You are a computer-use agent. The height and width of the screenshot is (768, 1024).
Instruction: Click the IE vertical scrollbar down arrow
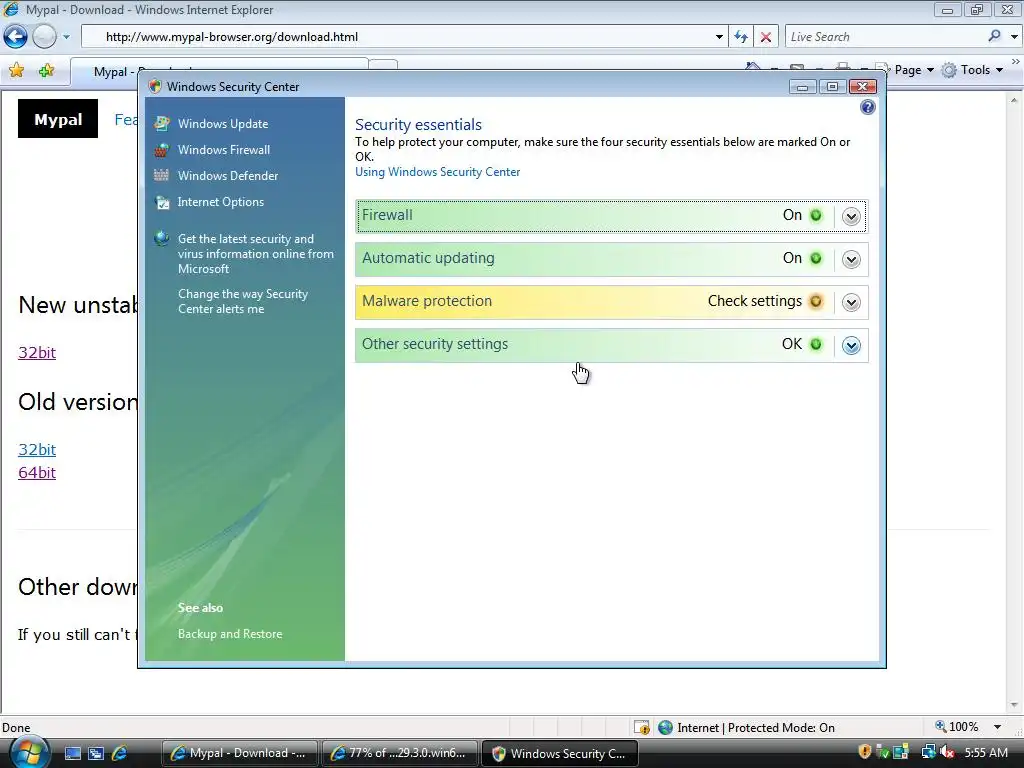point(1014,705)
